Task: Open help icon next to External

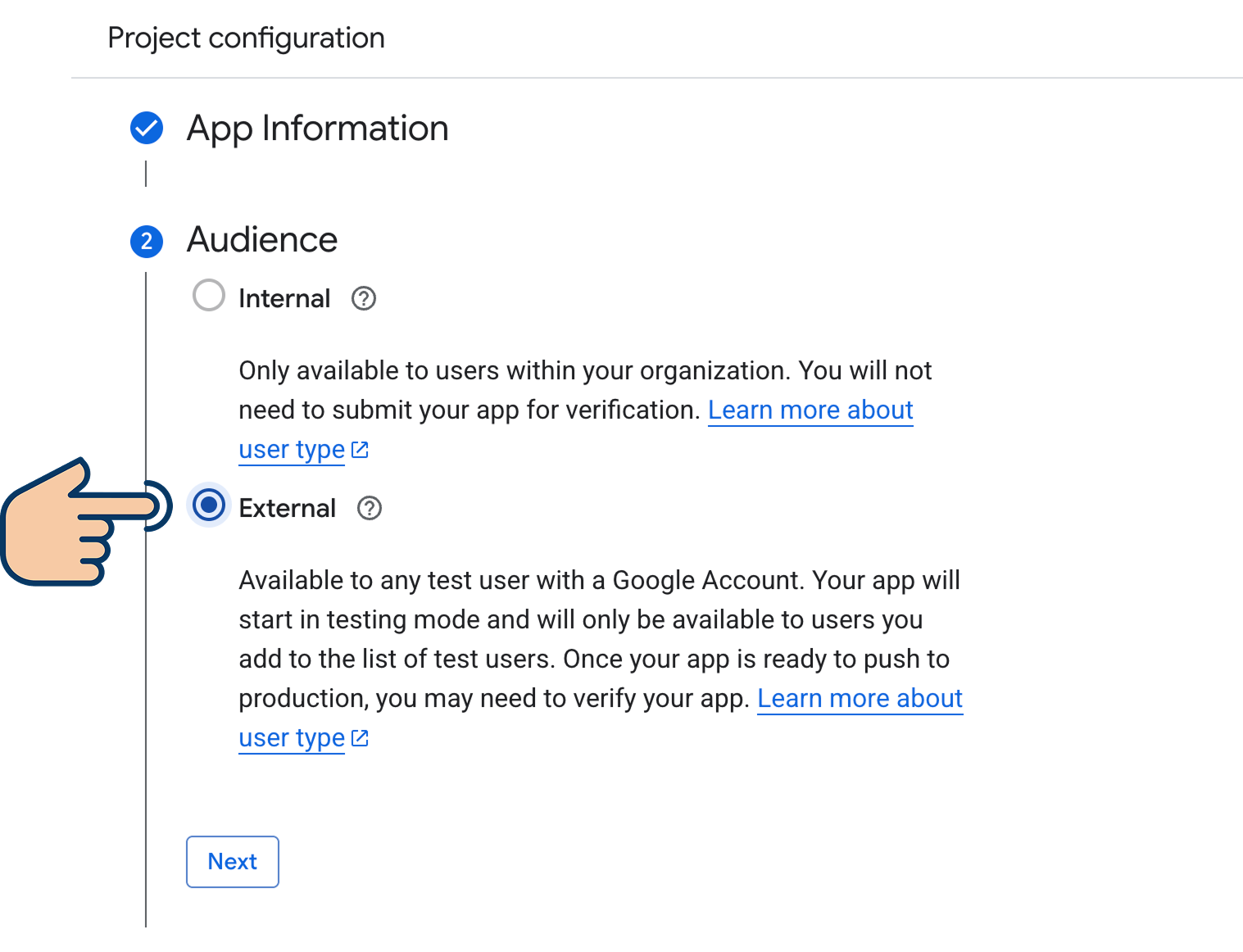Action: pyautogui.click(x=370, y=509)
